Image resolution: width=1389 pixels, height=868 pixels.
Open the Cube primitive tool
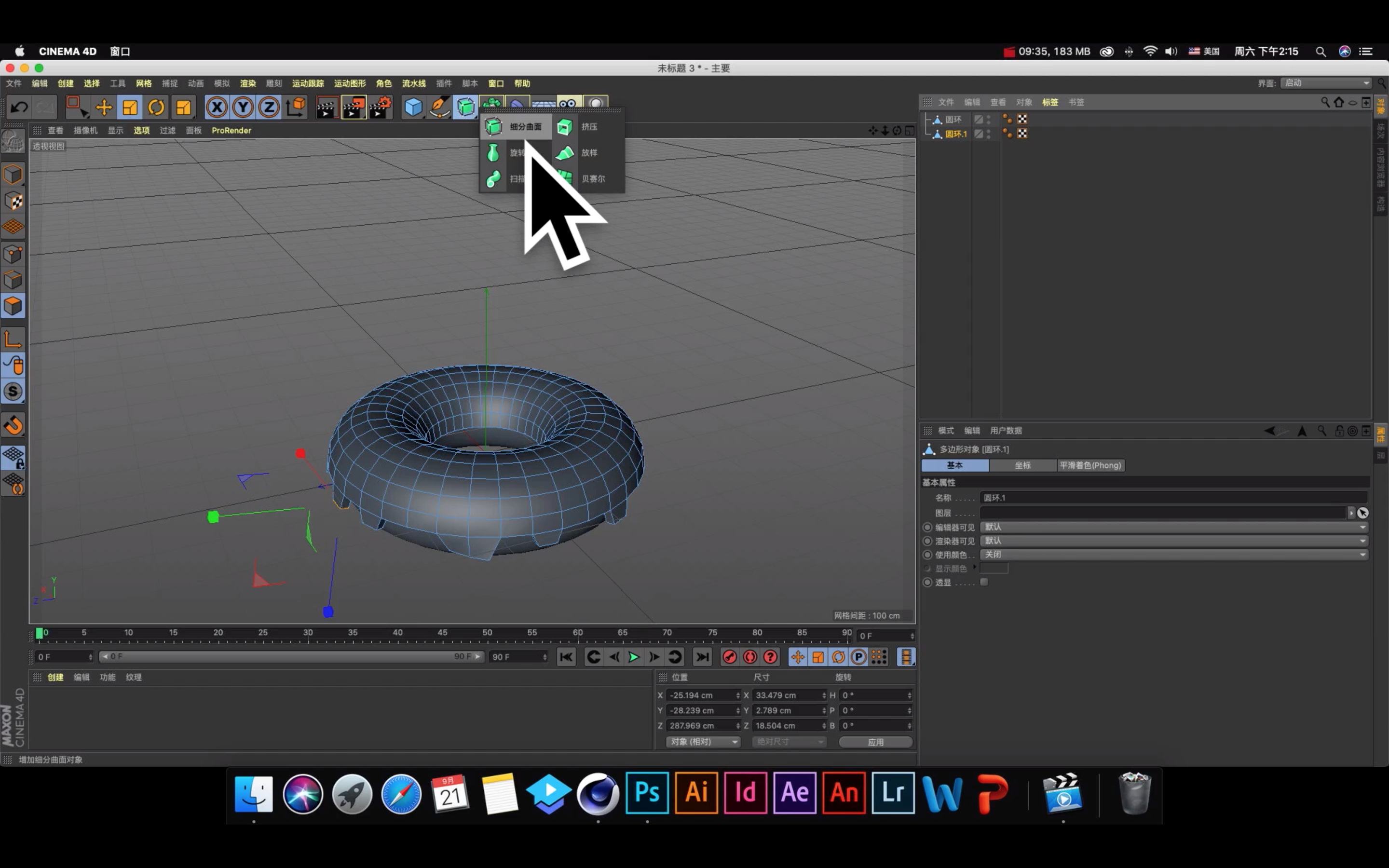tap(413, 108)
